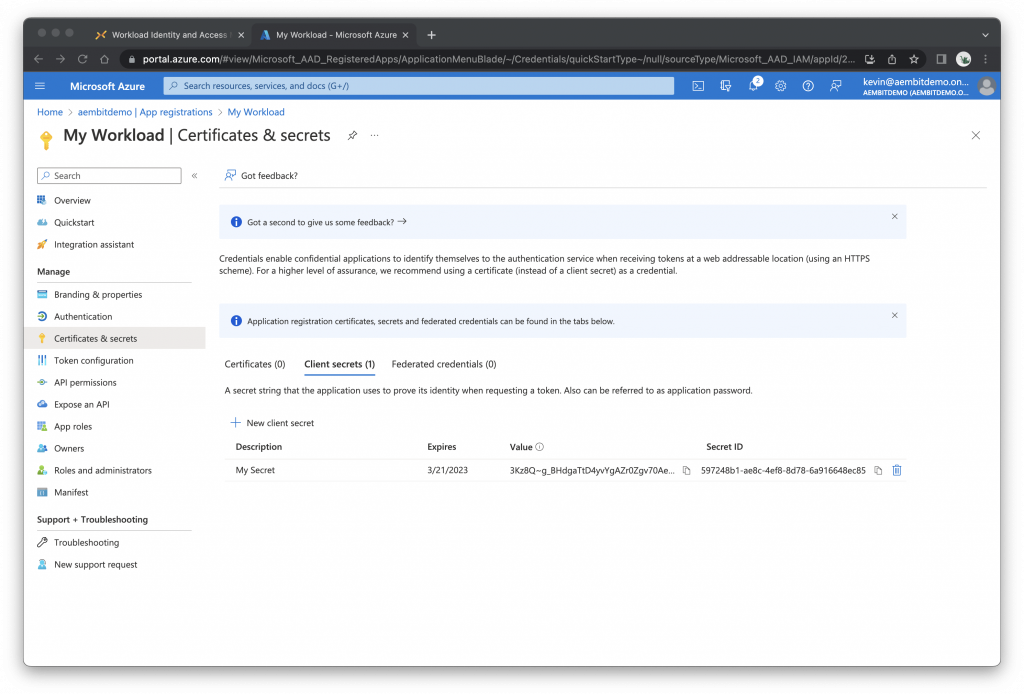The width and height of the screenshot is (1024, 695).
Task: Open the More options ellipsis beside title
Action: 374,135
